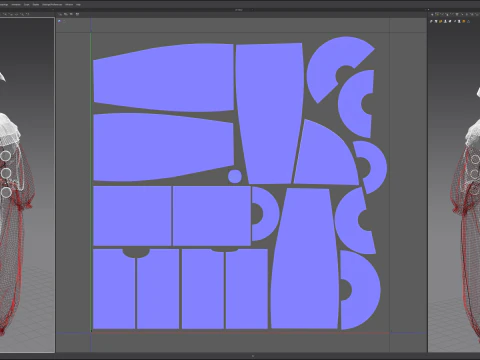This screenshot has height=360, width=480.
Task: Select the tall tapered UV piece at bottom
Action: pyautogui.click(x=305, y=258)
